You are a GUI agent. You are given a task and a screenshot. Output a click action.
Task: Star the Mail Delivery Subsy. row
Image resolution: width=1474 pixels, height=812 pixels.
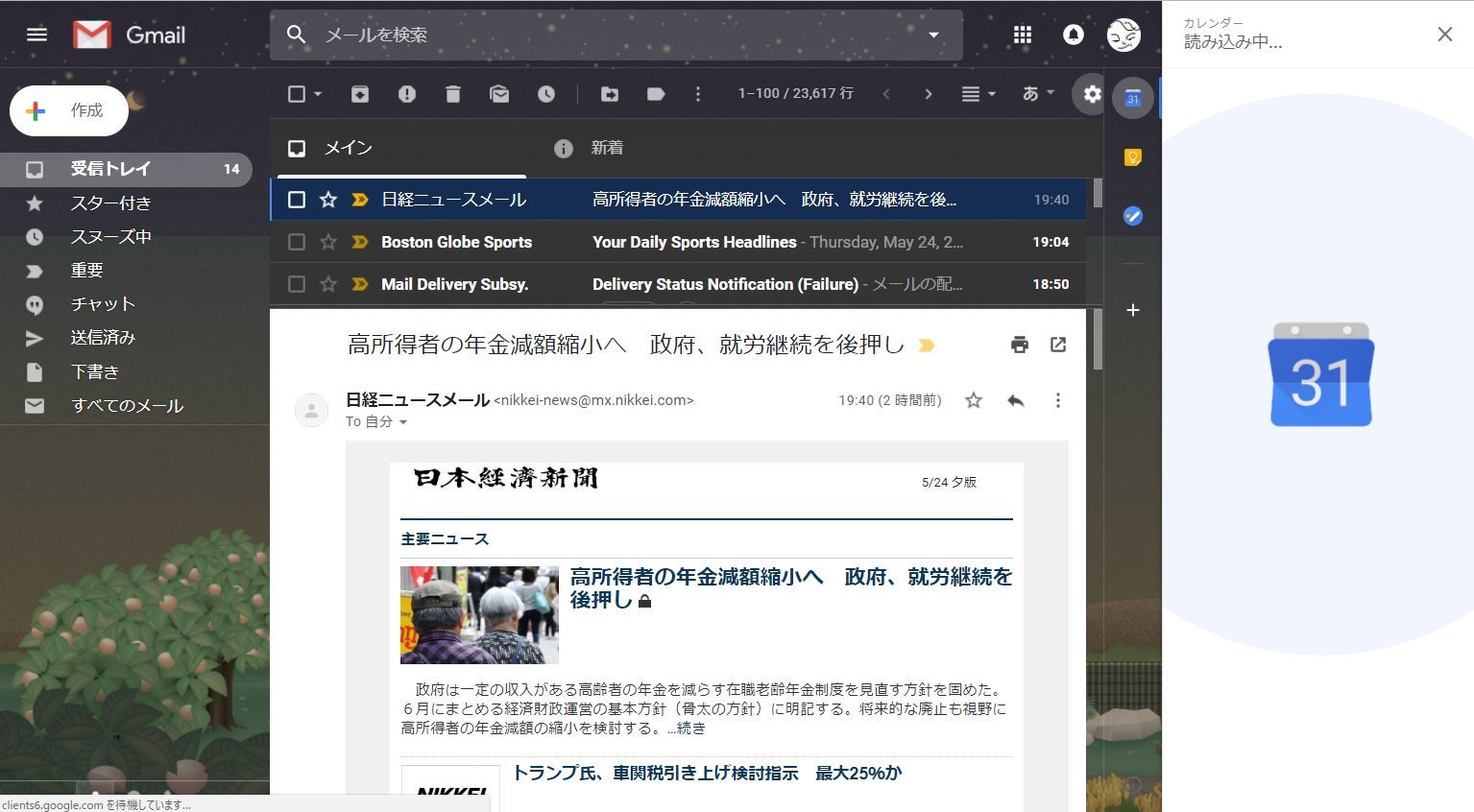(x=328, y=284)
